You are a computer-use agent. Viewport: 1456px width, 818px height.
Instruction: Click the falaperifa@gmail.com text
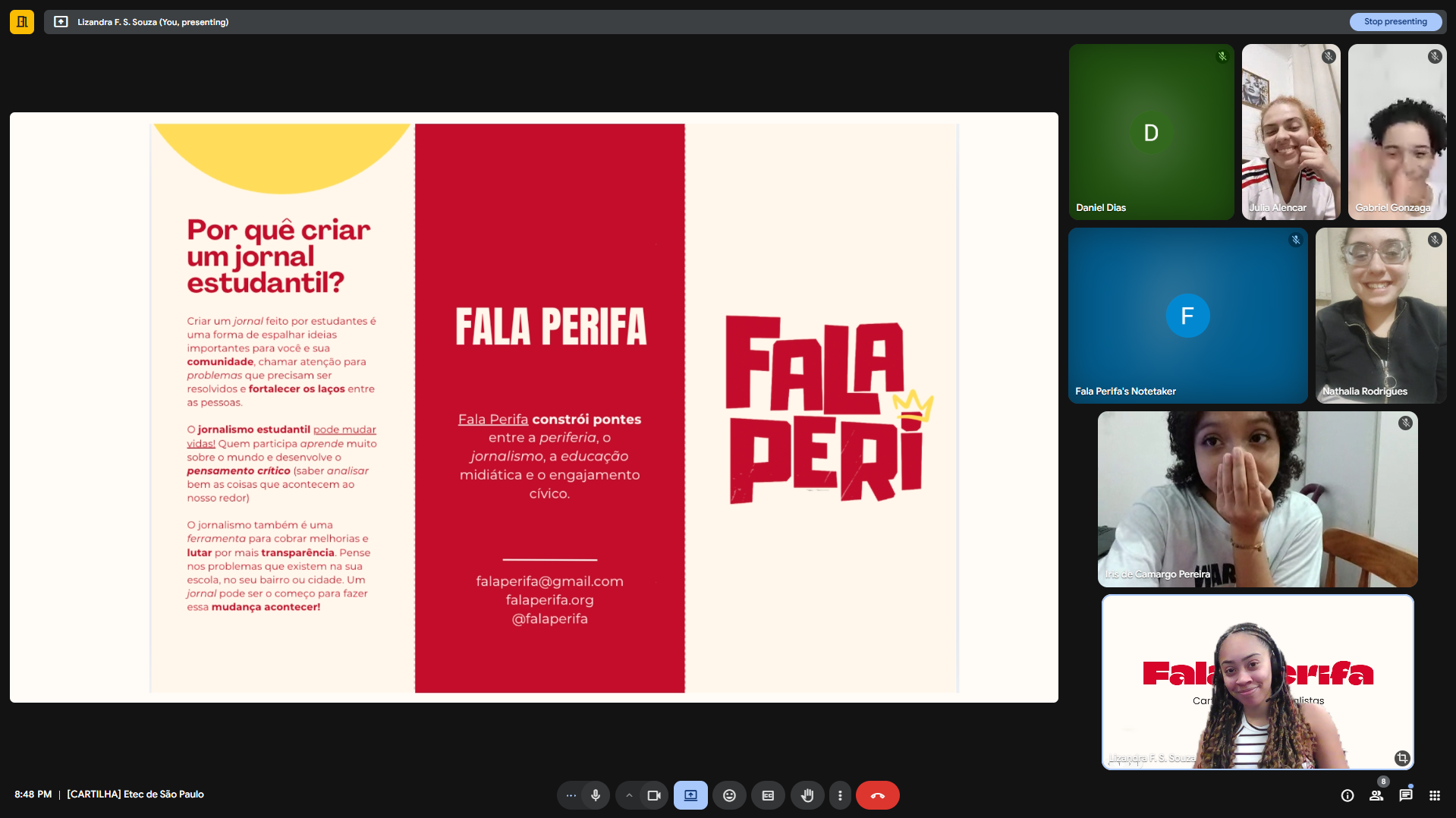coord(550,581)
